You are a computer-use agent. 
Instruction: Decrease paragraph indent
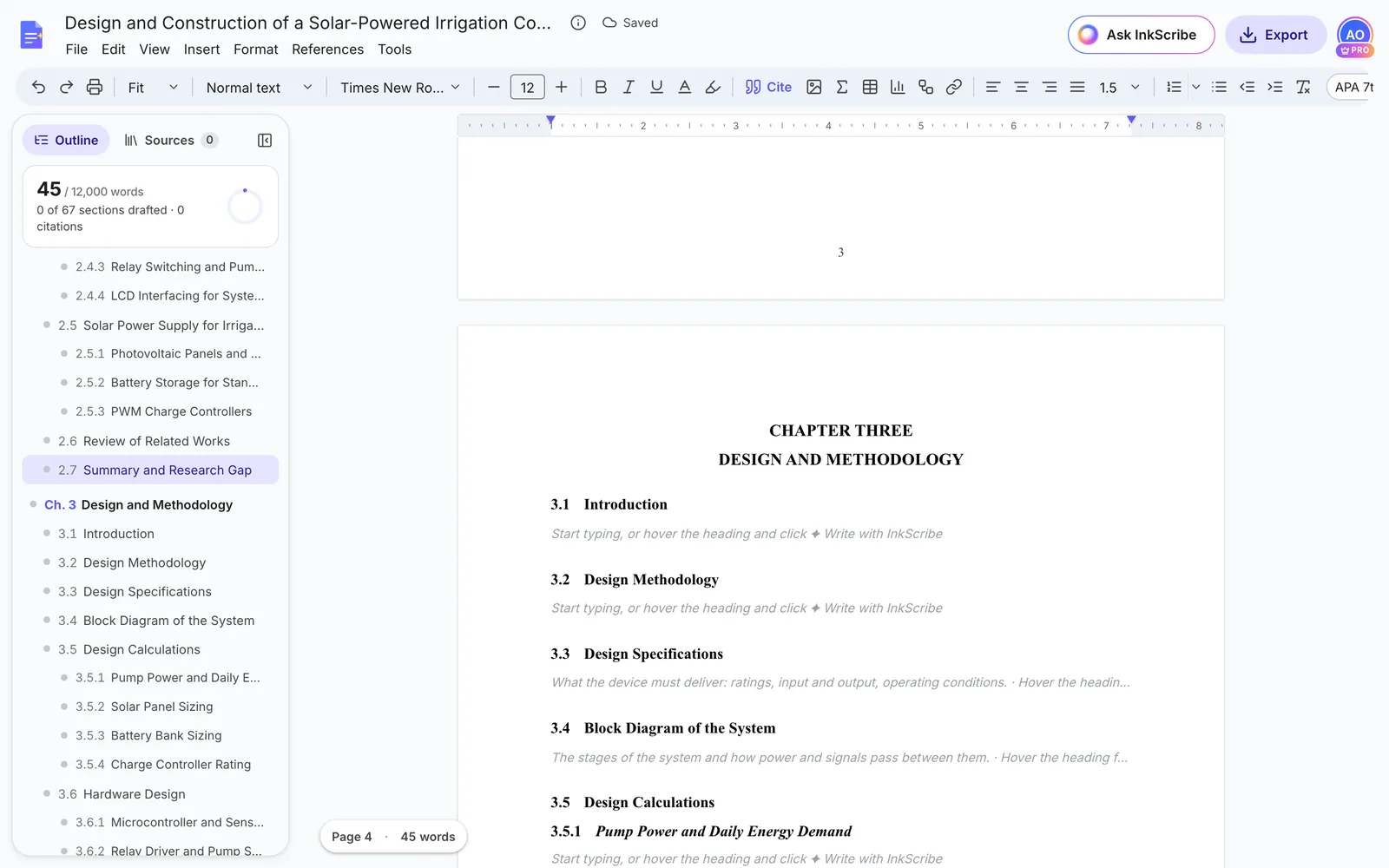click(1247, 87)
